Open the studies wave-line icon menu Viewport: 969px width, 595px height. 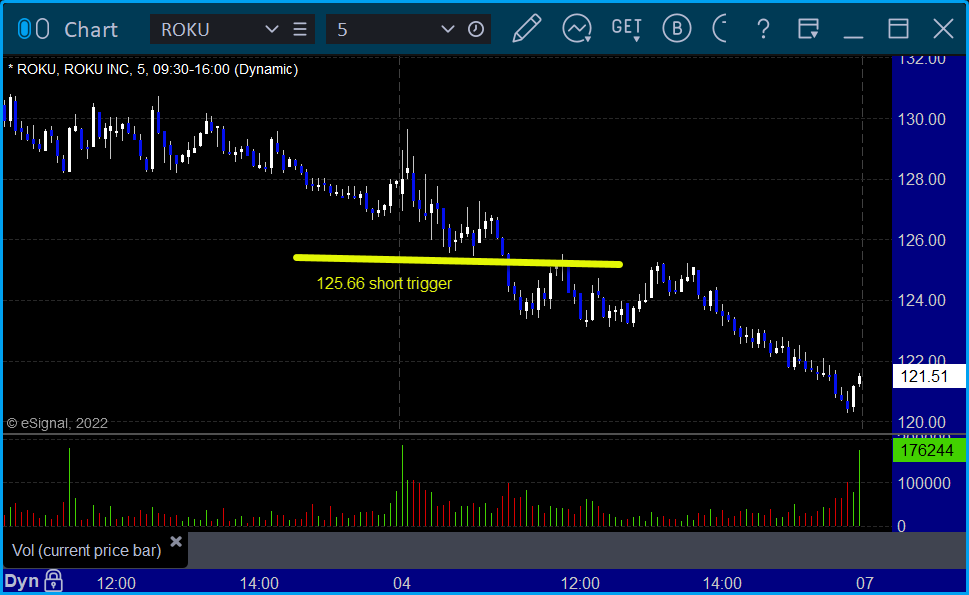point(577,29)
